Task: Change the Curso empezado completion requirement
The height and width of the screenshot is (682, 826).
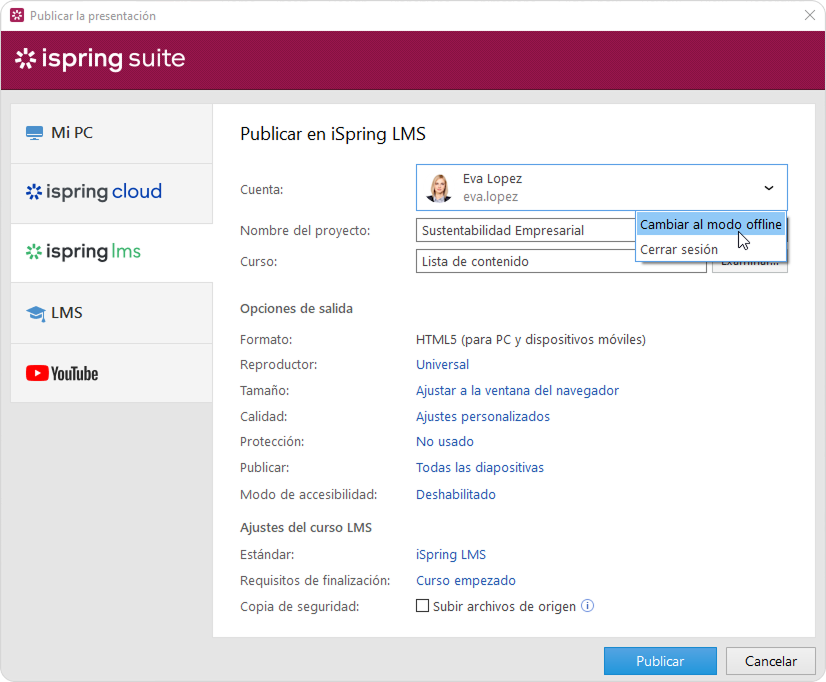Action: (x=465, y=581)
